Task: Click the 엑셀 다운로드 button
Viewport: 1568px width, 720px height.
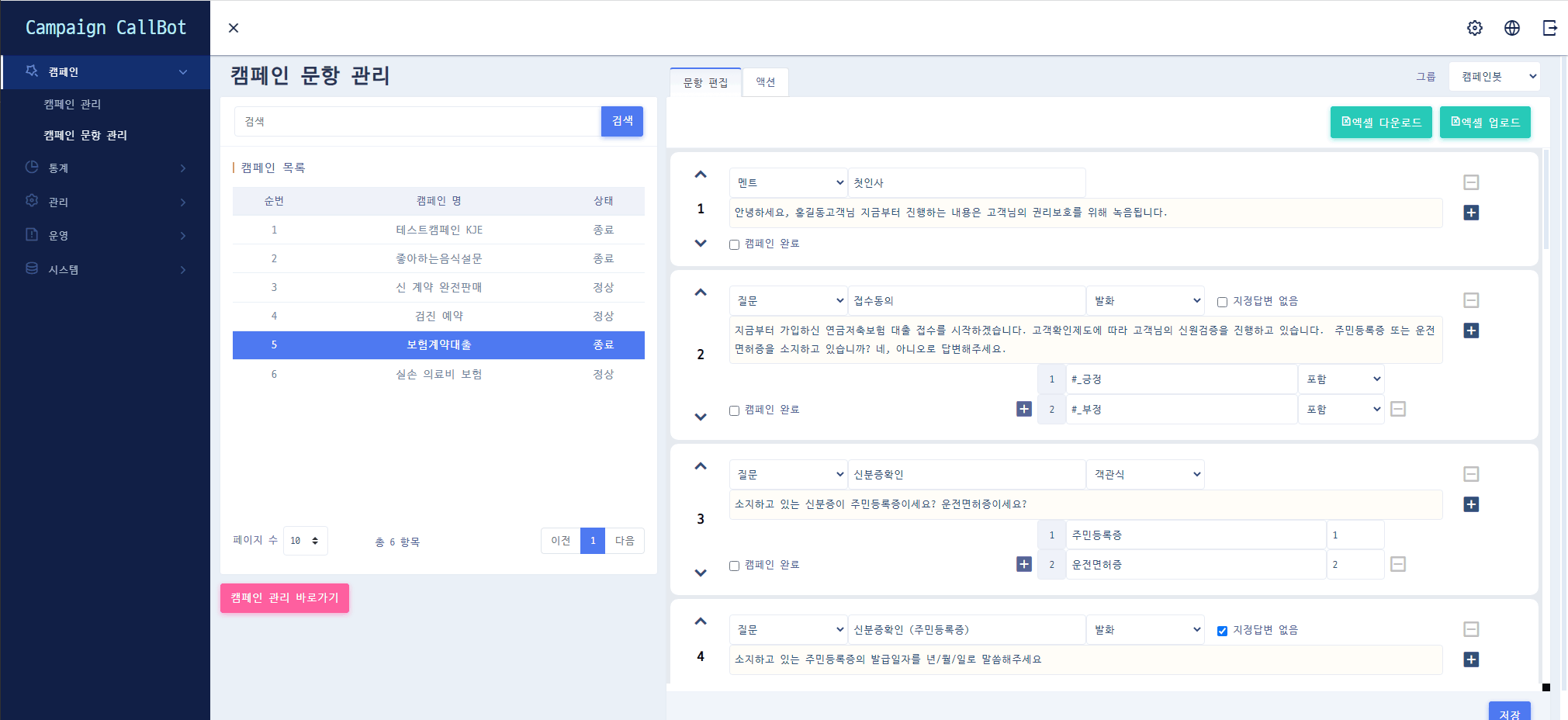Action: [x=1381, y=123]
